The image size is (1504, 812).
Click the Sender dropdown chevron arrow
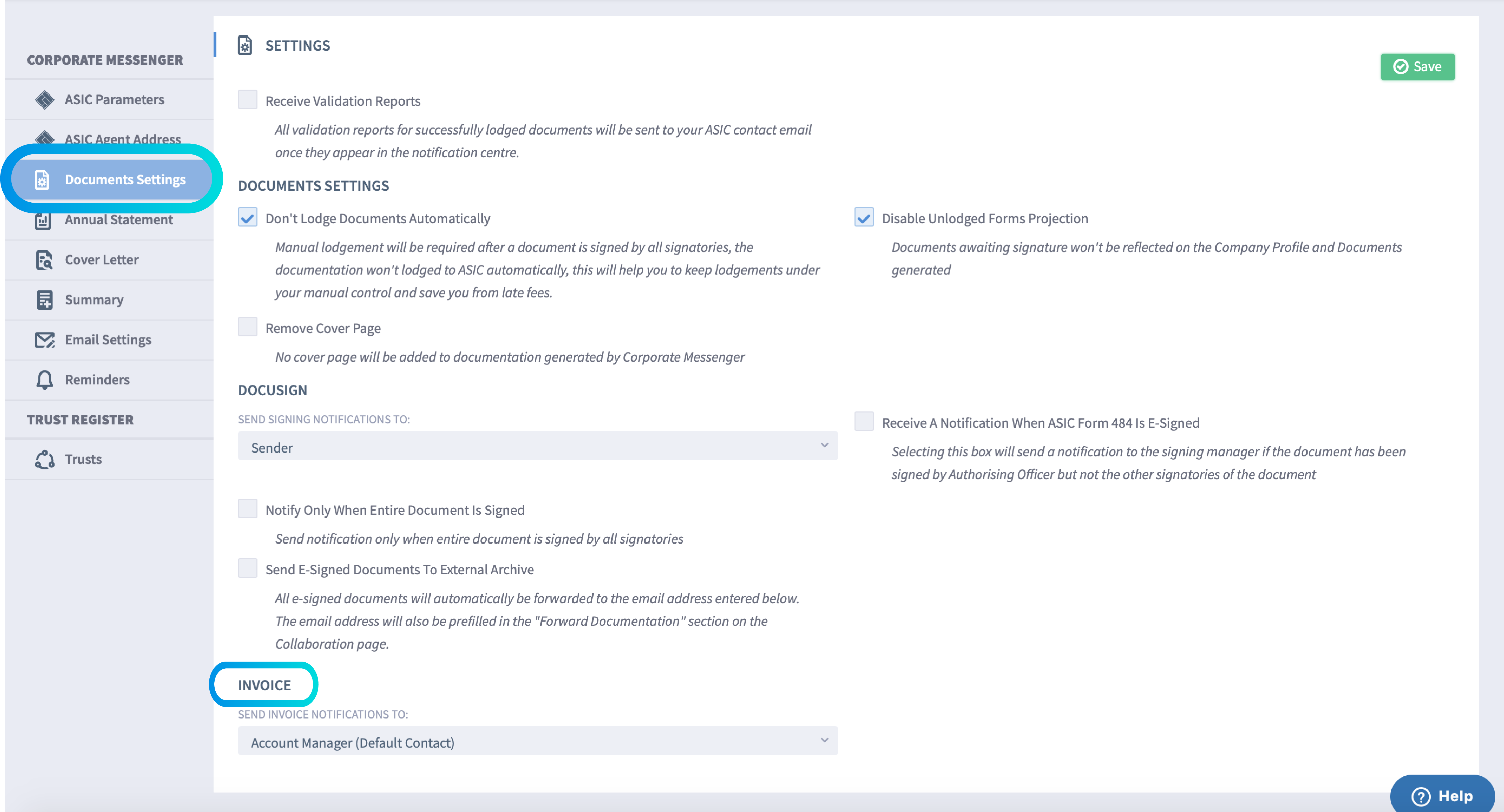point(824,446)
